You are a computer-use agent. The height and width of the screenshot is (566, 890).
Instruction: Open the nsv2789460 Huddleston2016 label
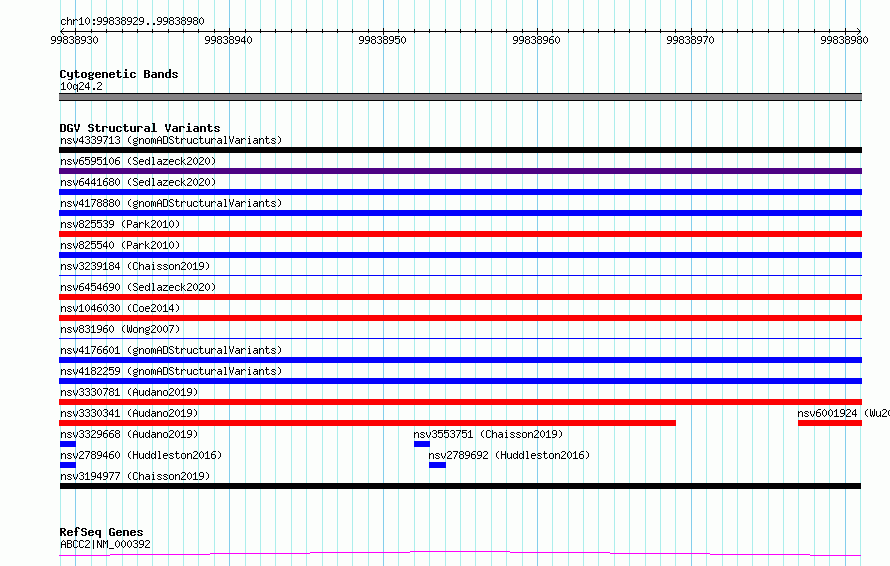tap(141, 455)
